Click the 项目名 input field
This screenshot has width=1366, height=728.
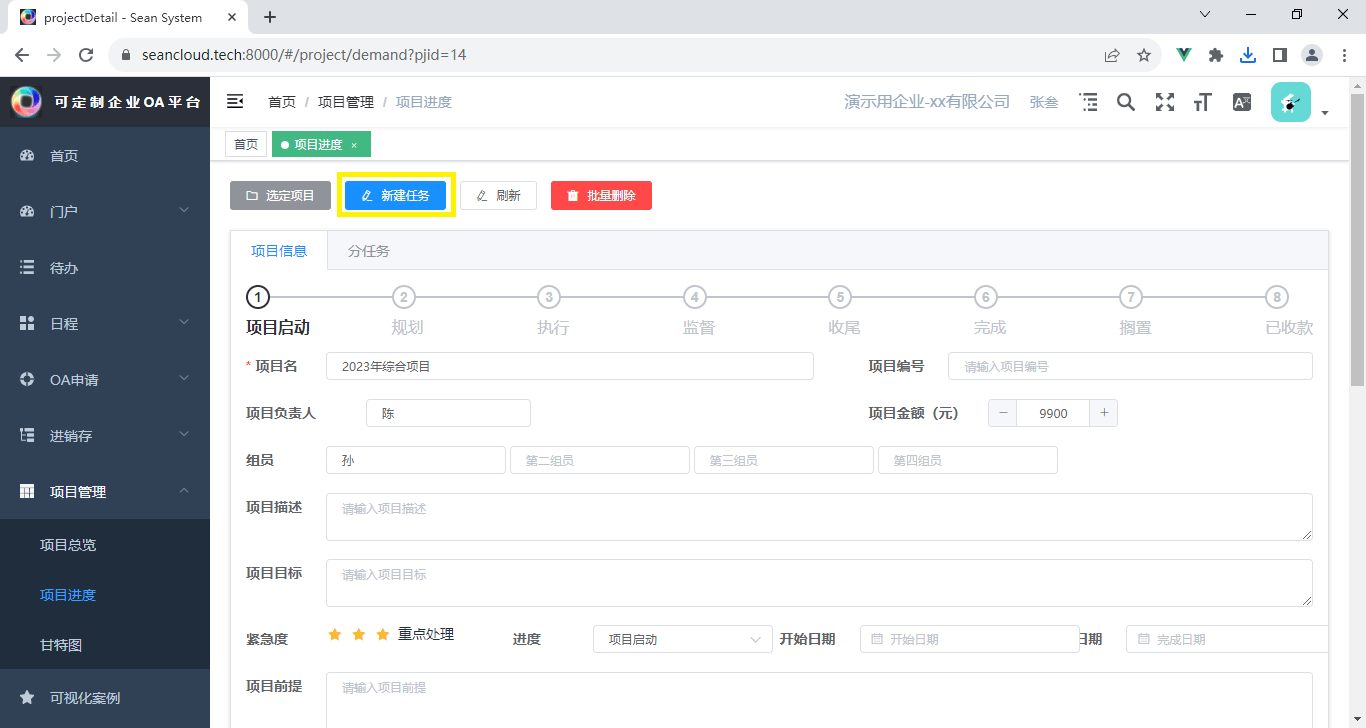[x=570, y=366]
